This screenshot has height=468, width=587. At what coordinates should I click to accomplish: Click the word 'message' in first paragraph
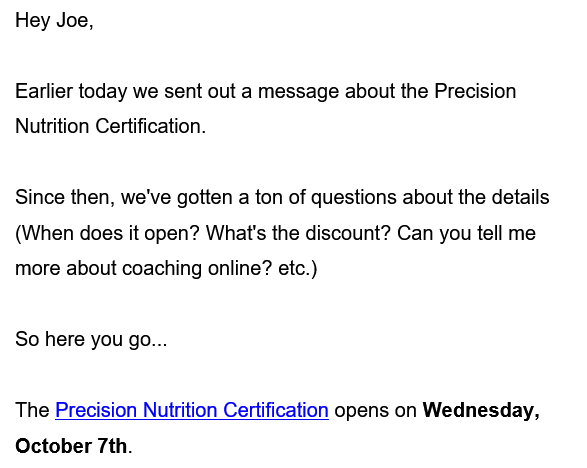[x=298, y=92]
